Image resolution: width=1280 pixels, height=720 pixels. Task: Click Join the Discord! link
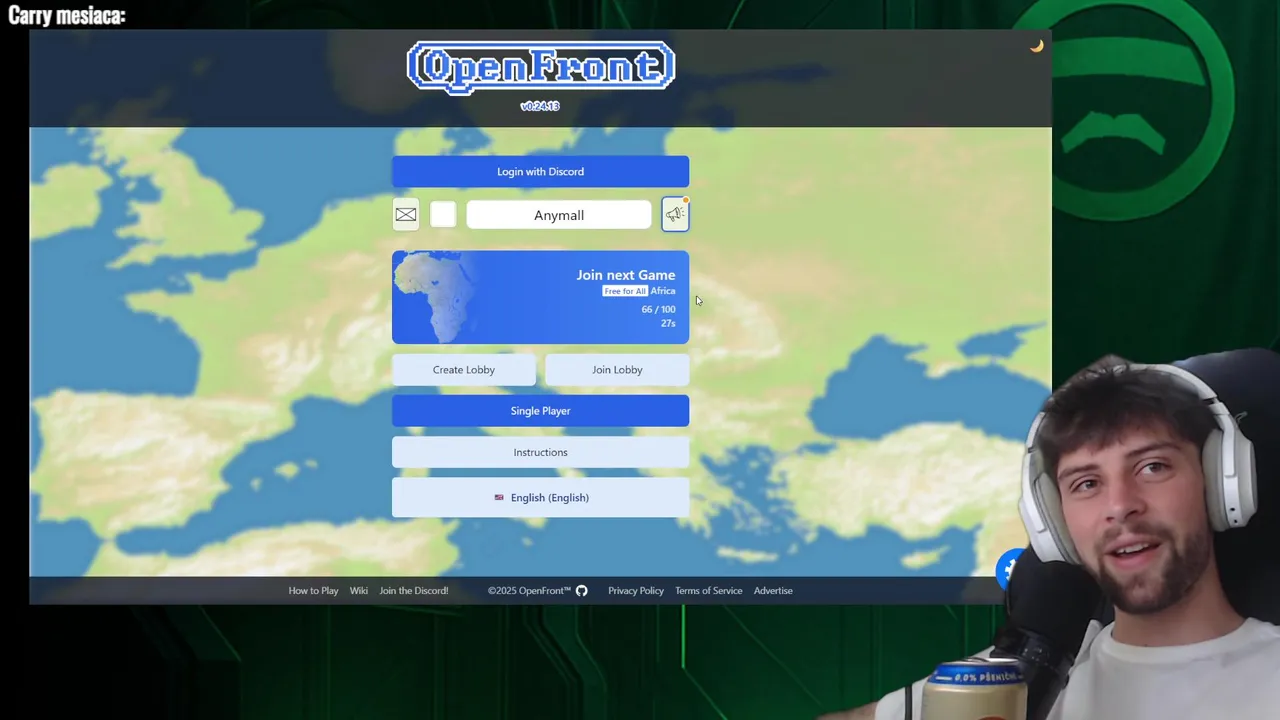(x=414, y=591)
